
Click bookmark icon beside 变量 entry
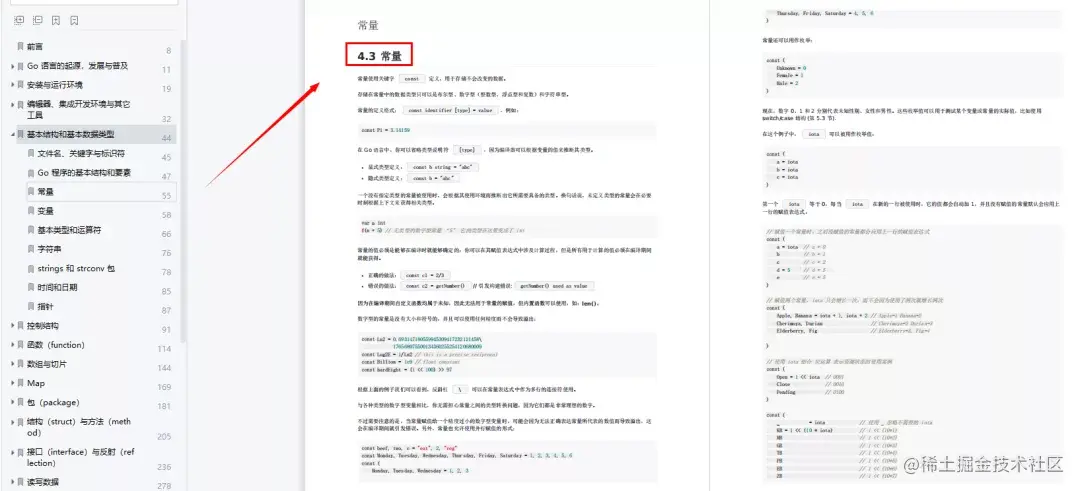click(x=31, y=211)
